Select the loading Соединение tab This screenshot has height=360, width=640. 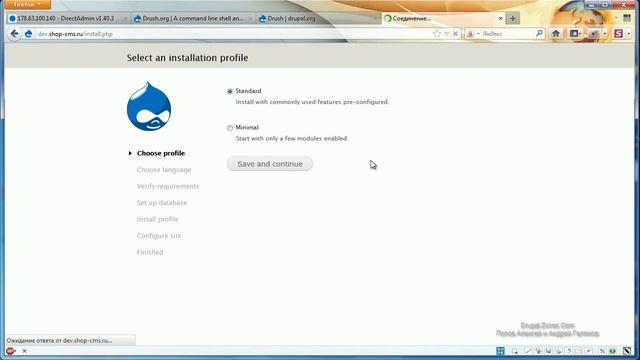pyautogui.click(x=443, y=18)
